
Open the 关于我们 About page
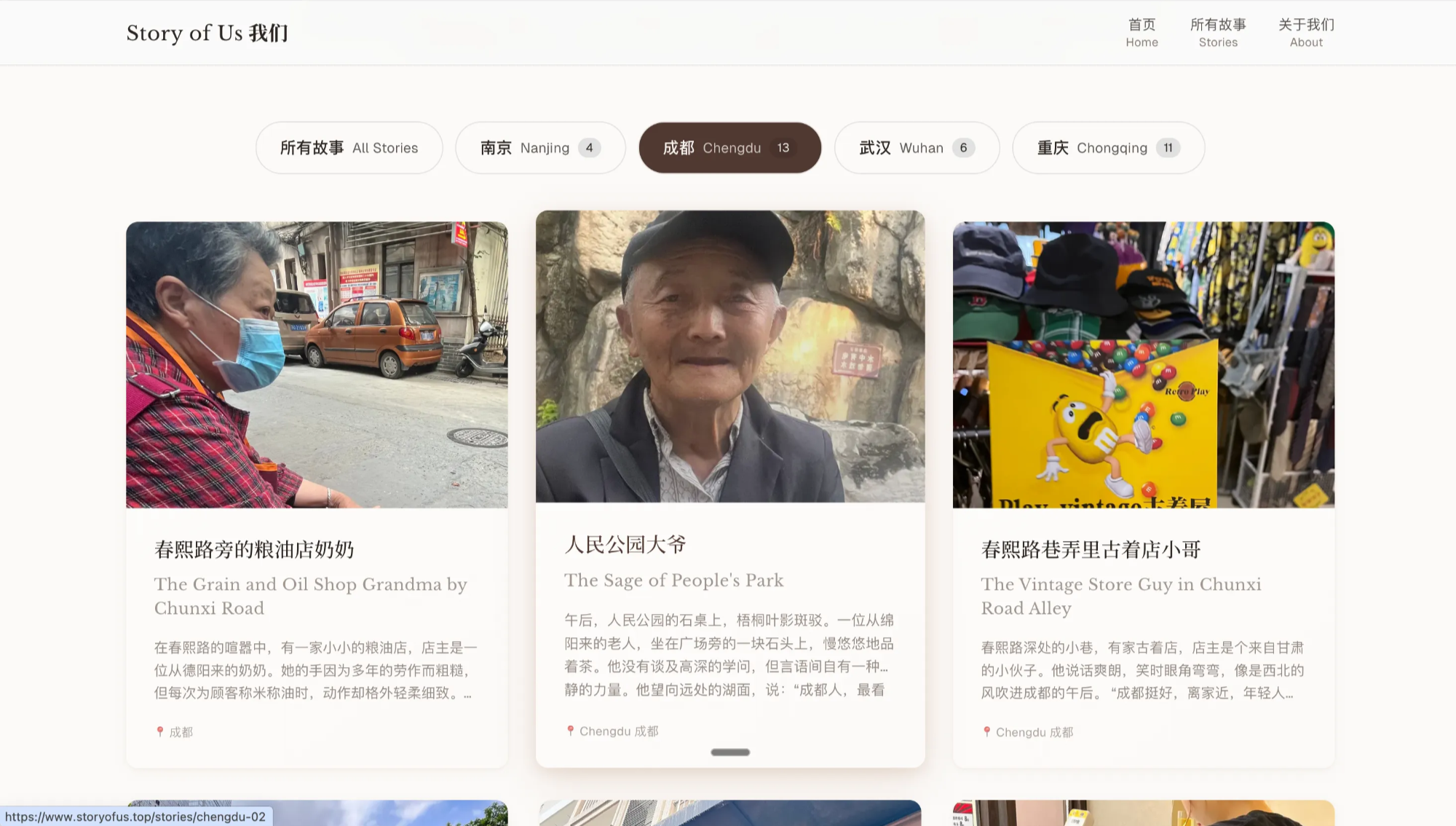(1306, 33)
